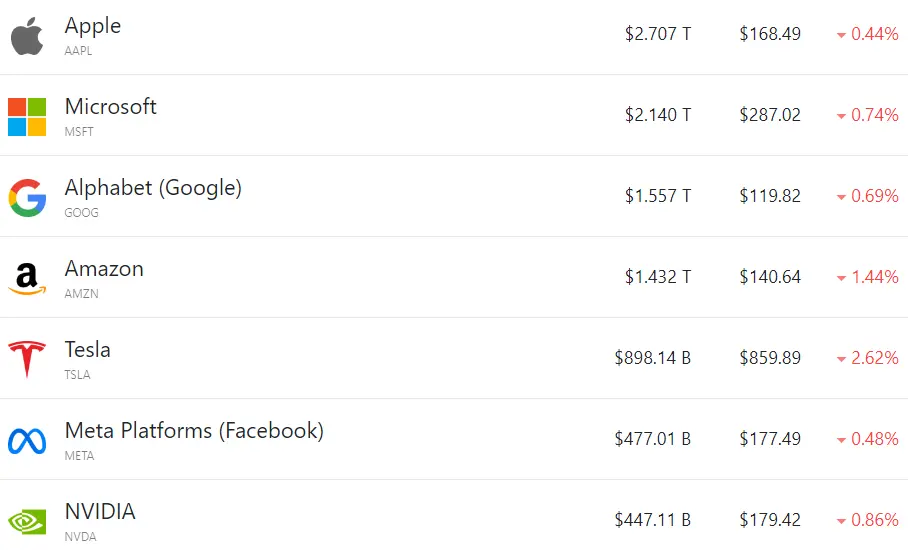Click the Google G logo

pos(27,198)
